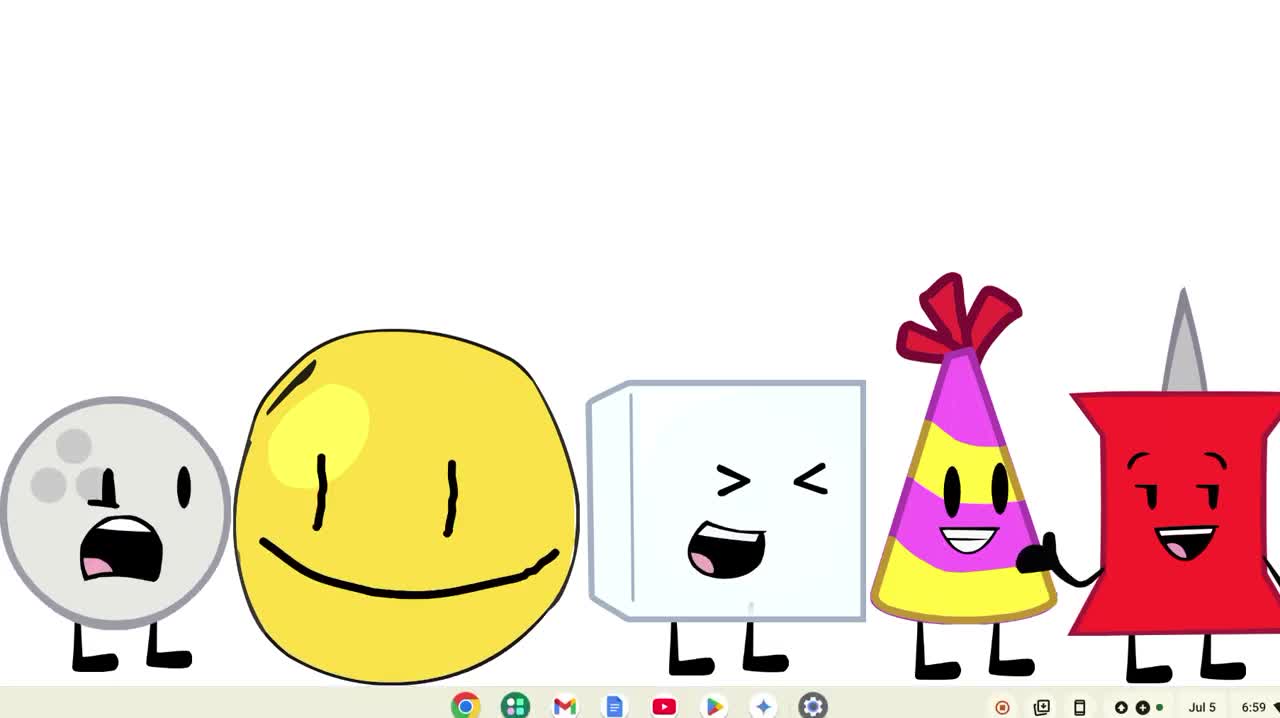The width and height of the screenshot is (1280, 718).
Task: Stop the screen recording indicator
Action: (x=1002, y=707)
